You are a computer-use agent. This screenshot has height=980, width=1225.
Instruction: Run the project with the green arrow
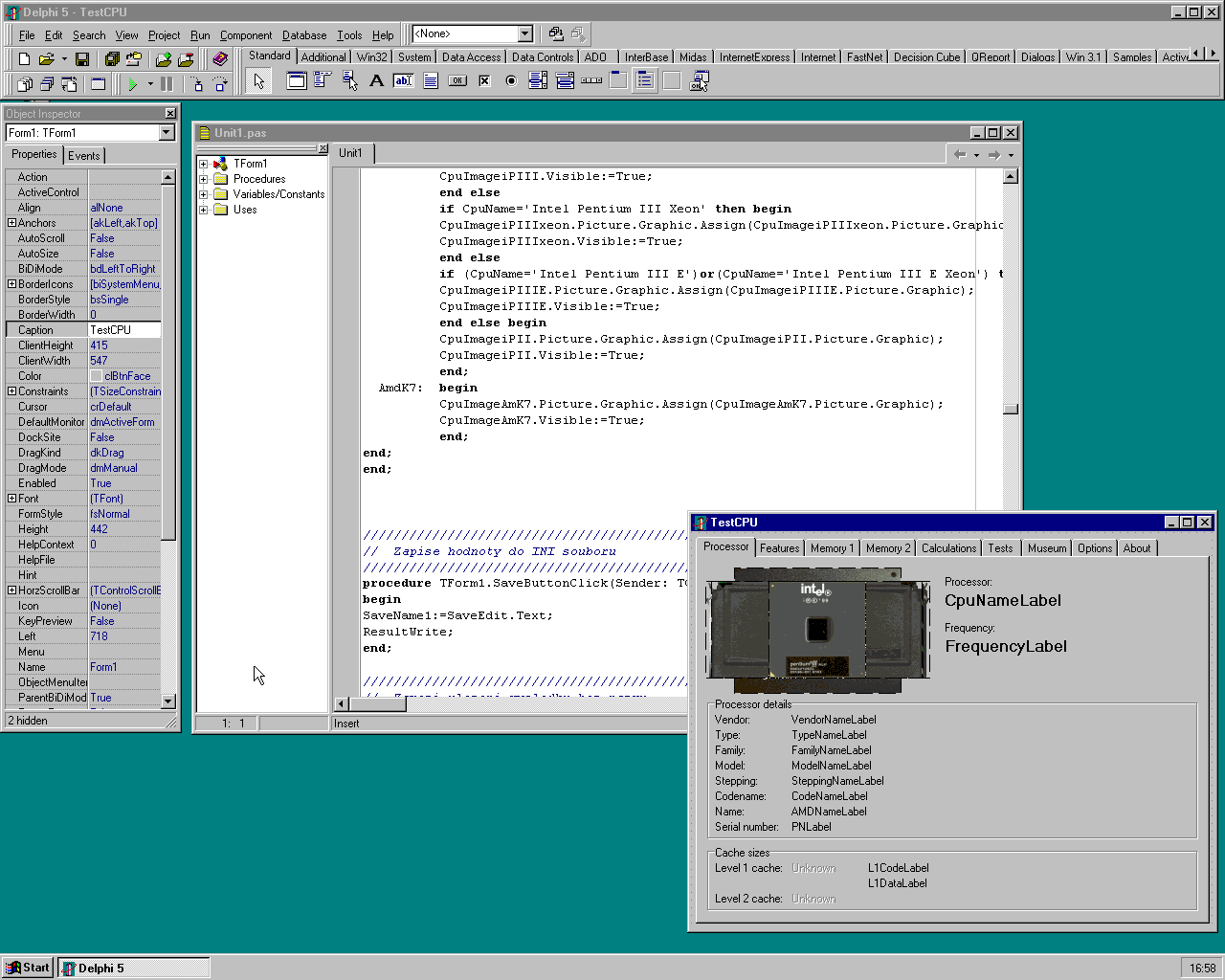coord(132,84)
